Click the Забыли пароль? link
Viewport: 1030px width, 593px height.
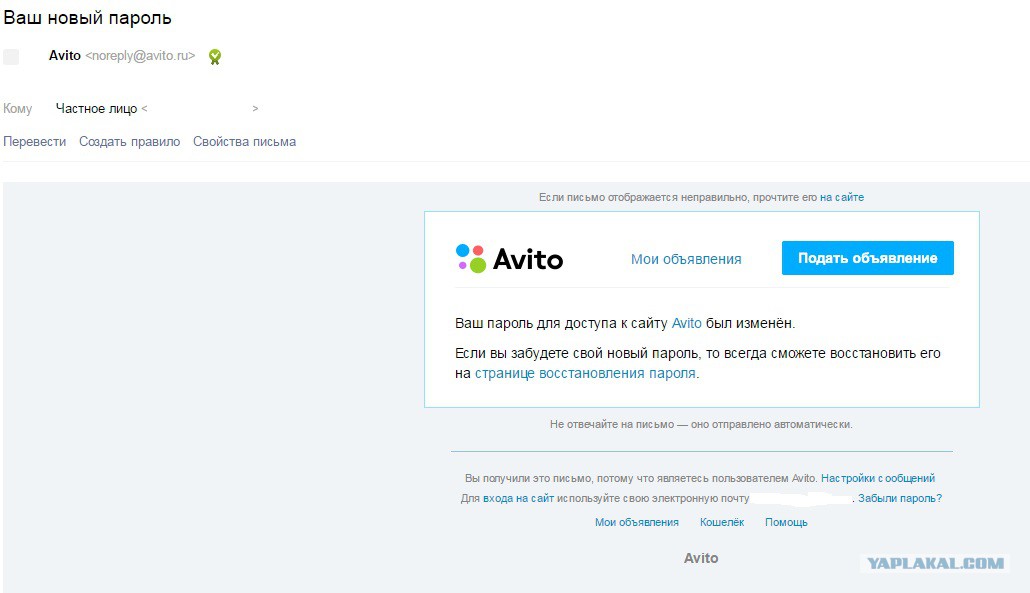coord(900,498)
